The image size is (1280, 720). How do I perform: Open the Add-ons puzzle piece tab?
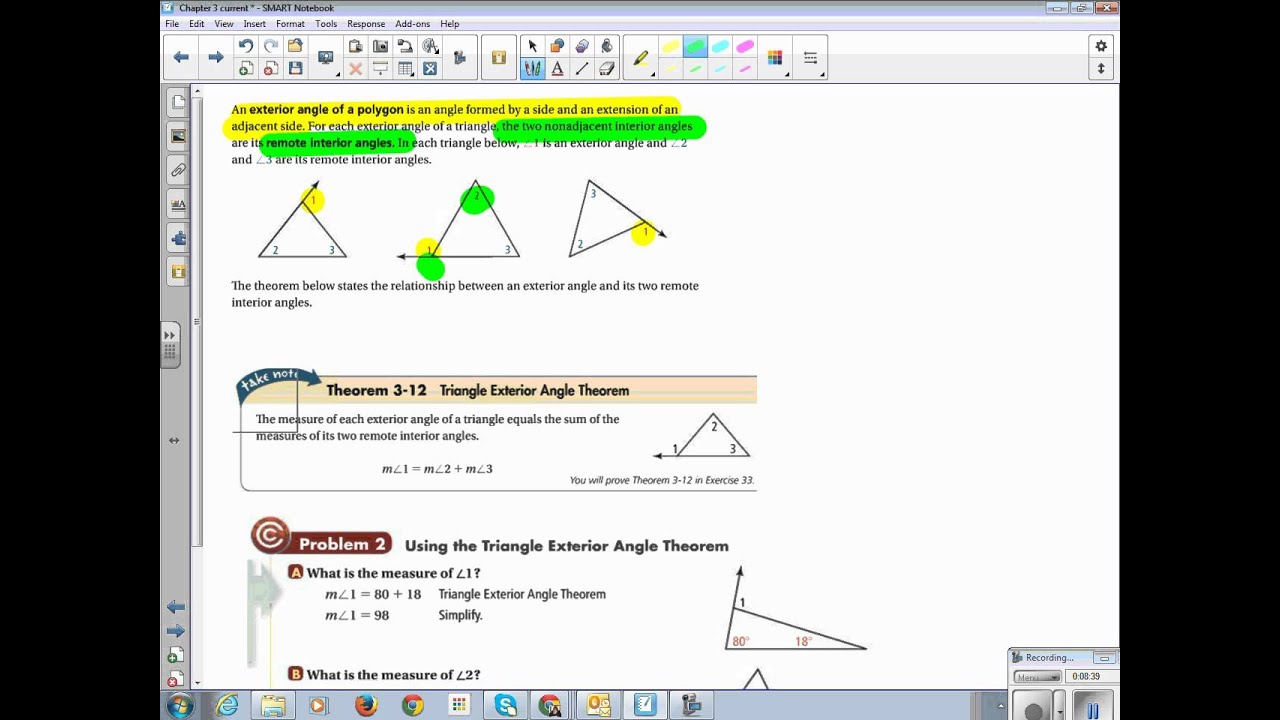[178, 238]
